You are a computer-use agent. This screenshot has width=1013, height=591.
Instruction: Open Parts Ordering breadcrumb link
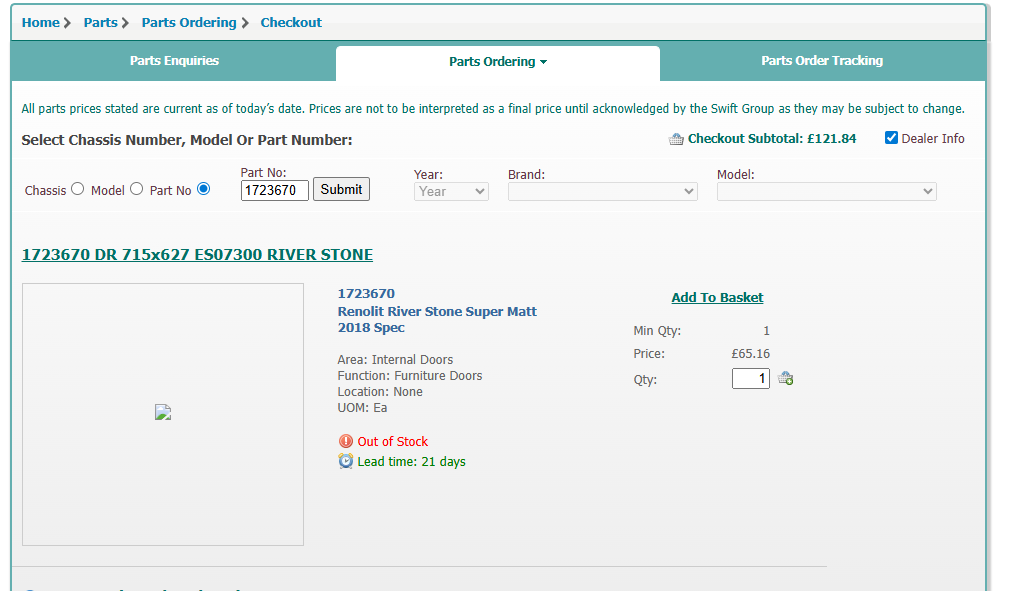point(189,23)
